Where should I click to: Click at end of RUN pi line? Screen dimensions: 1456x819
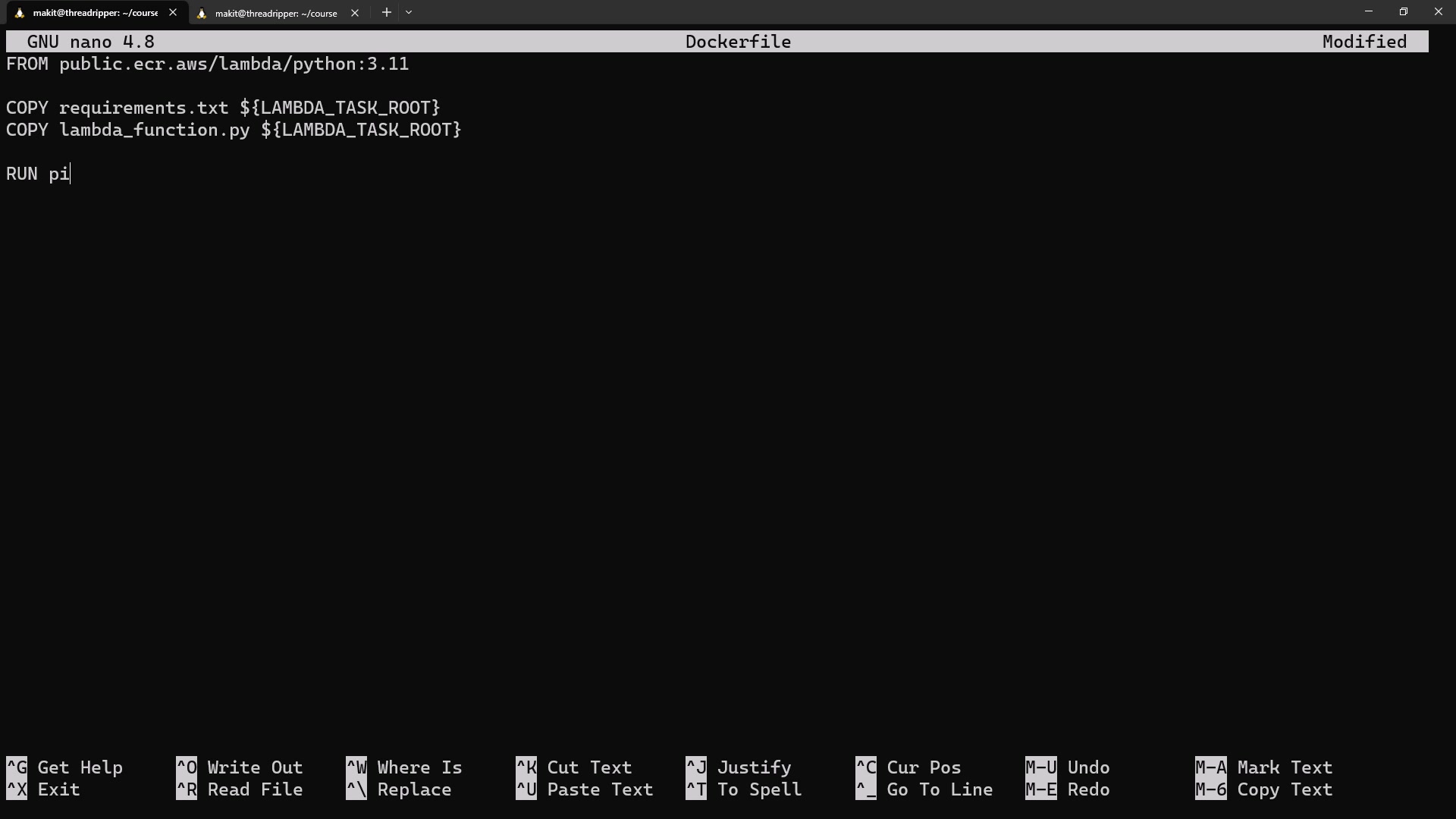(x=71, y=174)
